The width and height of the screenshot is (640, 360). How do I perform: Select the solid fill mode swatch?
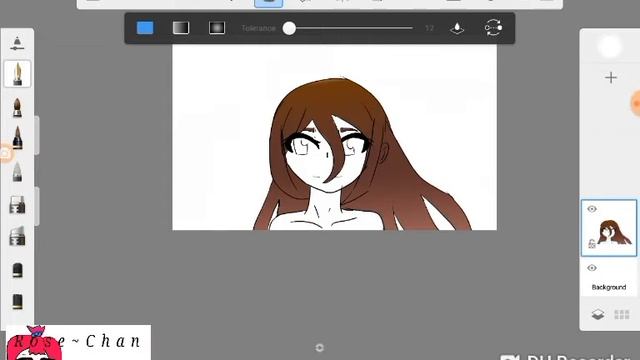(x=145, y=28)
